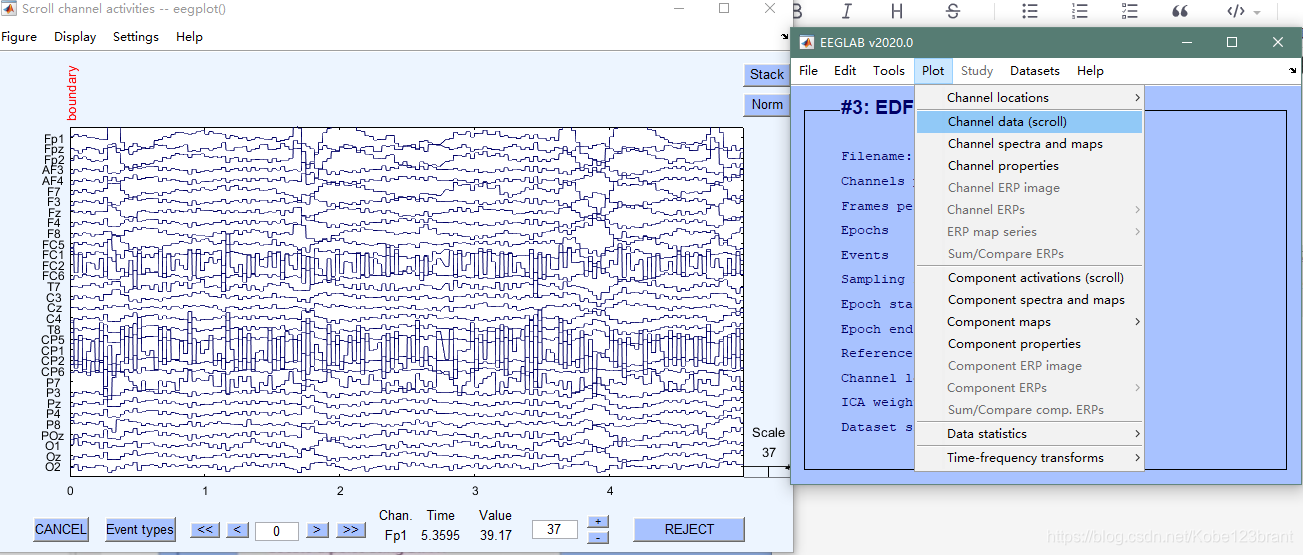Open Datasets menu in EEGLAB
Screen dimensions: 1303x555
point(1035,71)
